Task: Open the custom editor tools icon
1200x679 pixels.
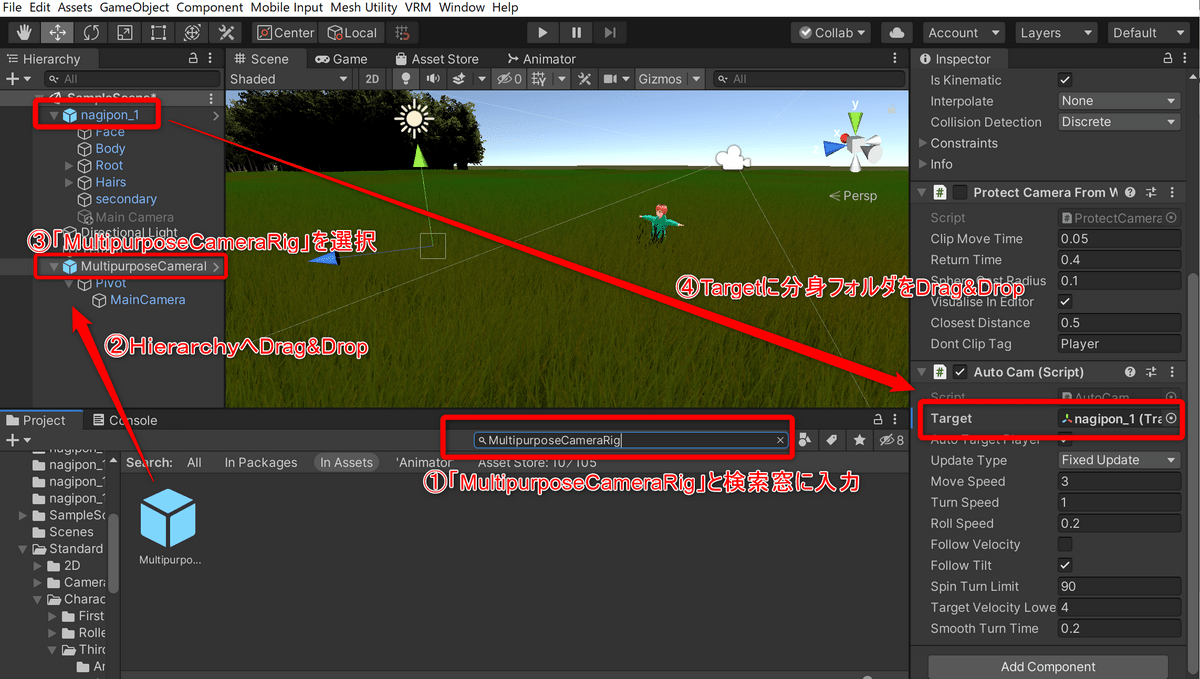Action: click(x=225, y=33)
